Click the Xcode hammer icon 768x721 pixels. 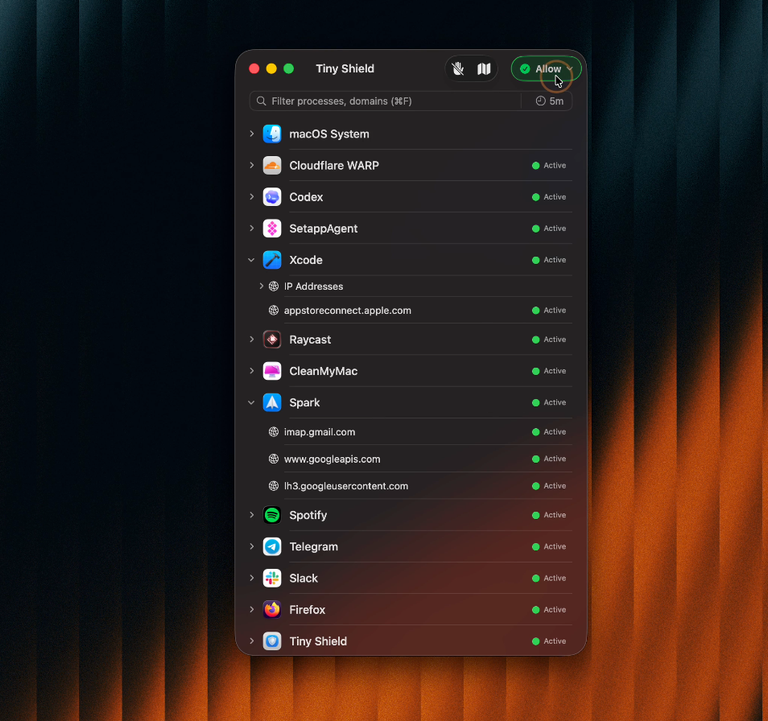click(x=272, y=260)
